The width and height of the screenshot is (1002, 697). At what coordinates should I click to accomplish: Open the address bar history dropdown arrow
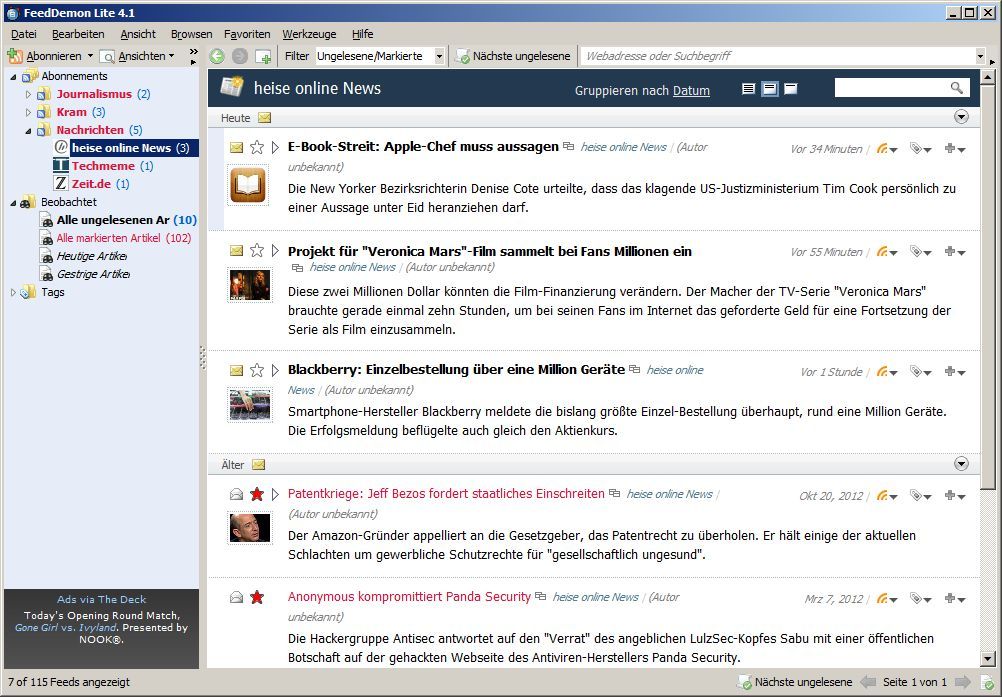980,56
